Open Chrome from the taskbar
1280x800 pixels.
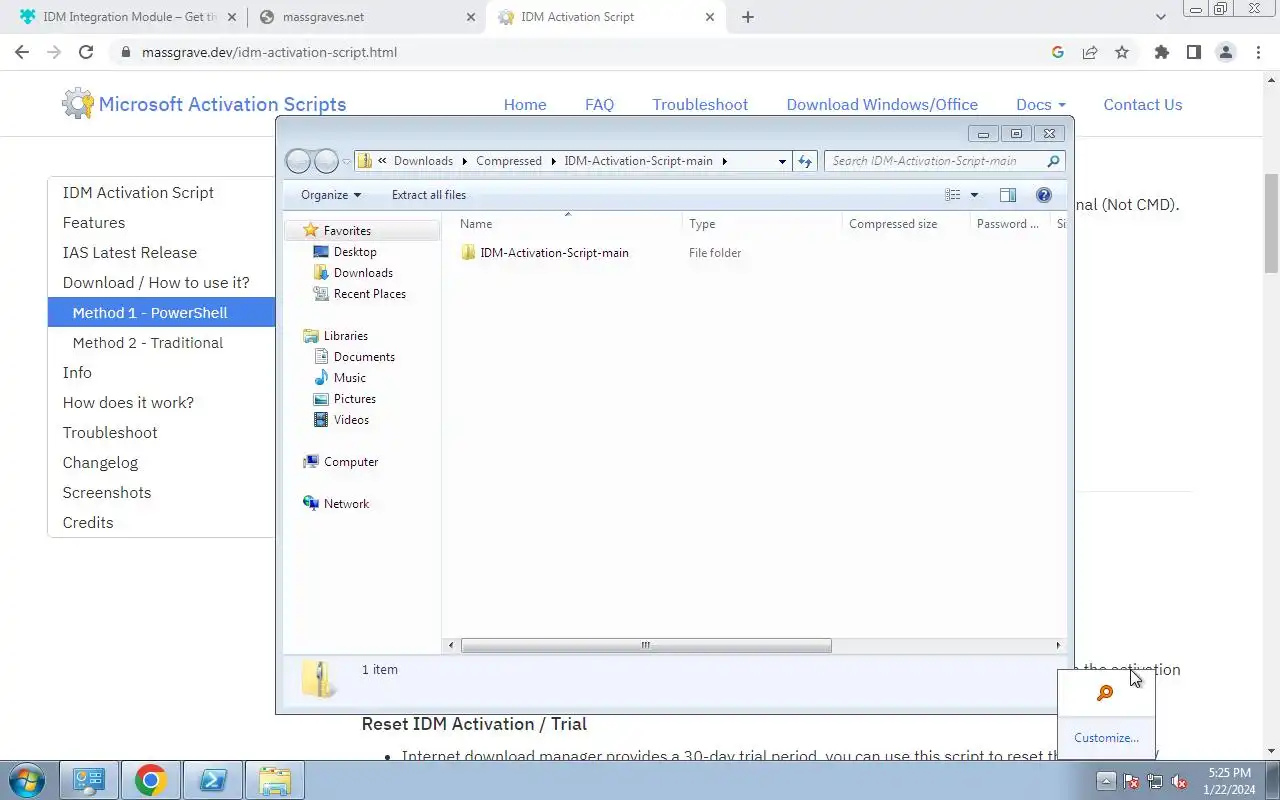(x=151, y=780)
